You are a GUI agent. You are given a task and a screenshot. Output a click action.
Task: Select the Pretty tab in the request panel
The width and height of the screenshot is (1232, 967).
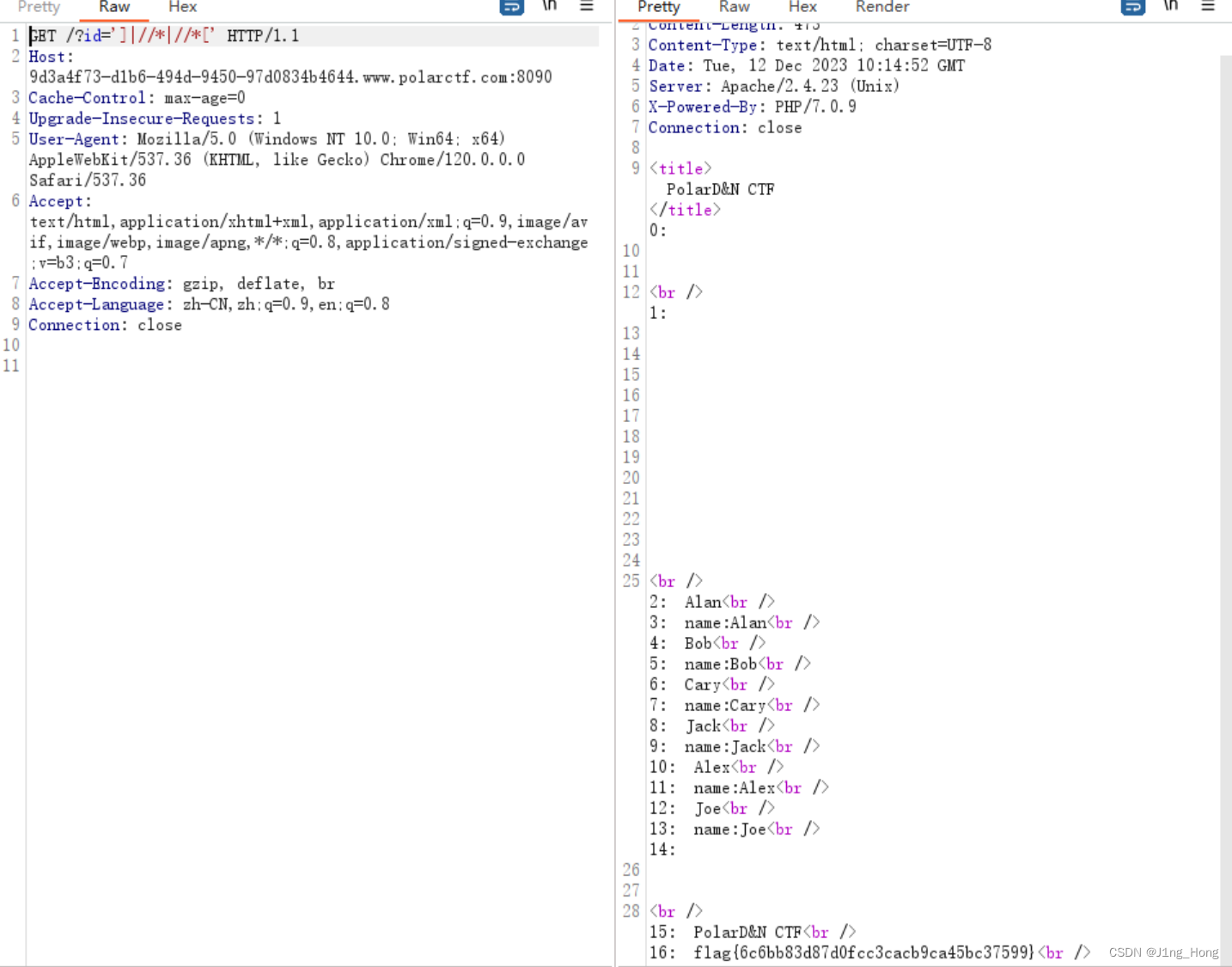[x=38, y=7]
